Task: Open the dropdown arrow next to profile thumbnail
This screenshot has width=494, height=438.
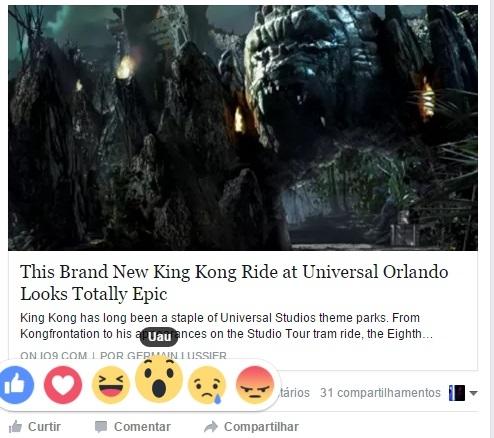Action: pyautogui.click(x=473, y=393)
